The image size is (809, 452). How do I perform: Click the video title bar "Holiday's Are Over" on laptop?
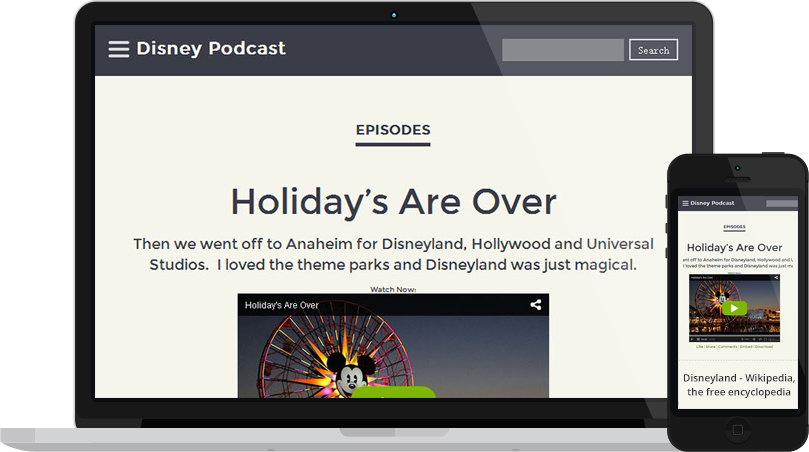click(393, 305)
